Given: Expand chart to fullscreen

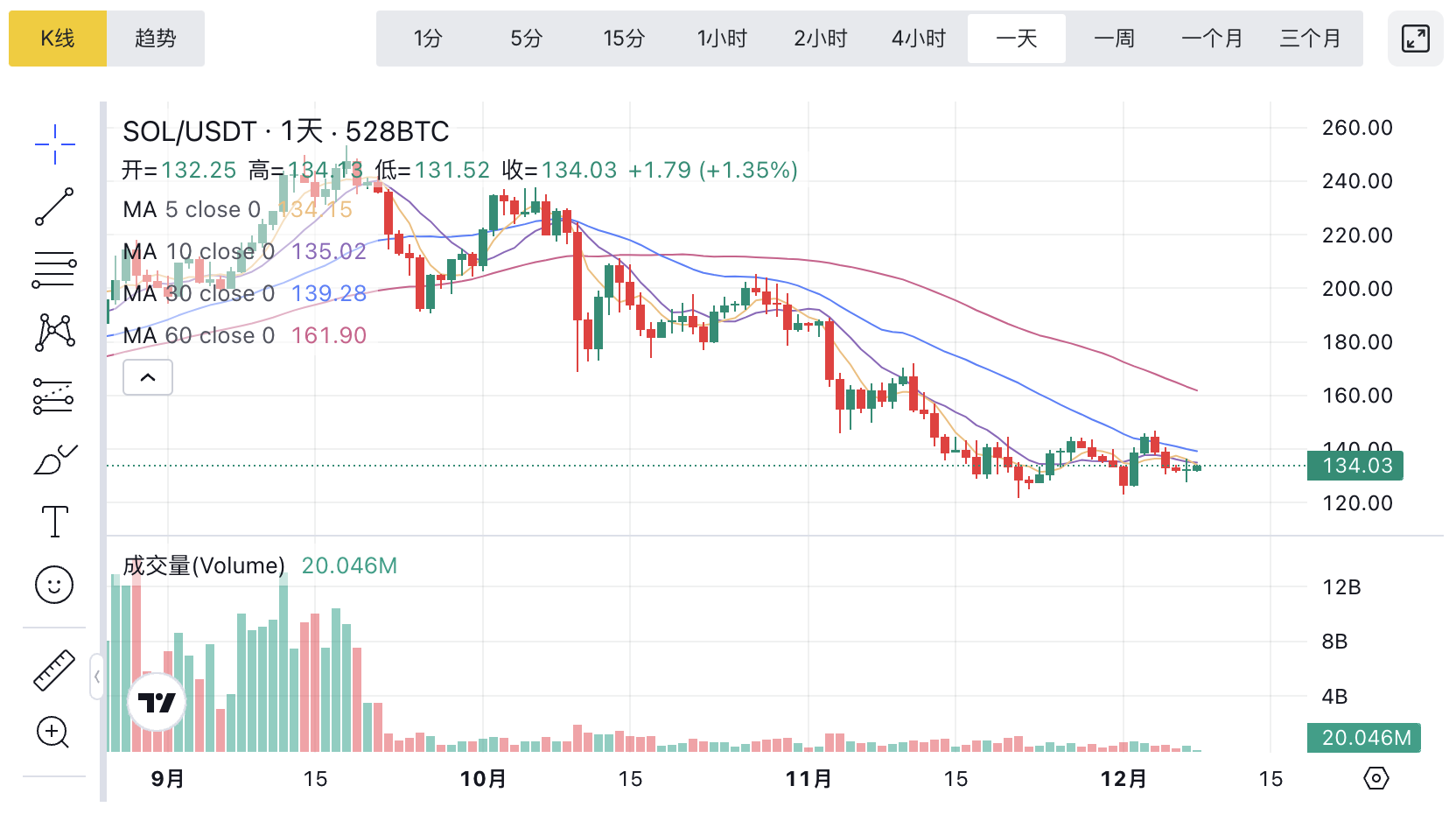Looking at the screenshot, I should (1415, 39).
